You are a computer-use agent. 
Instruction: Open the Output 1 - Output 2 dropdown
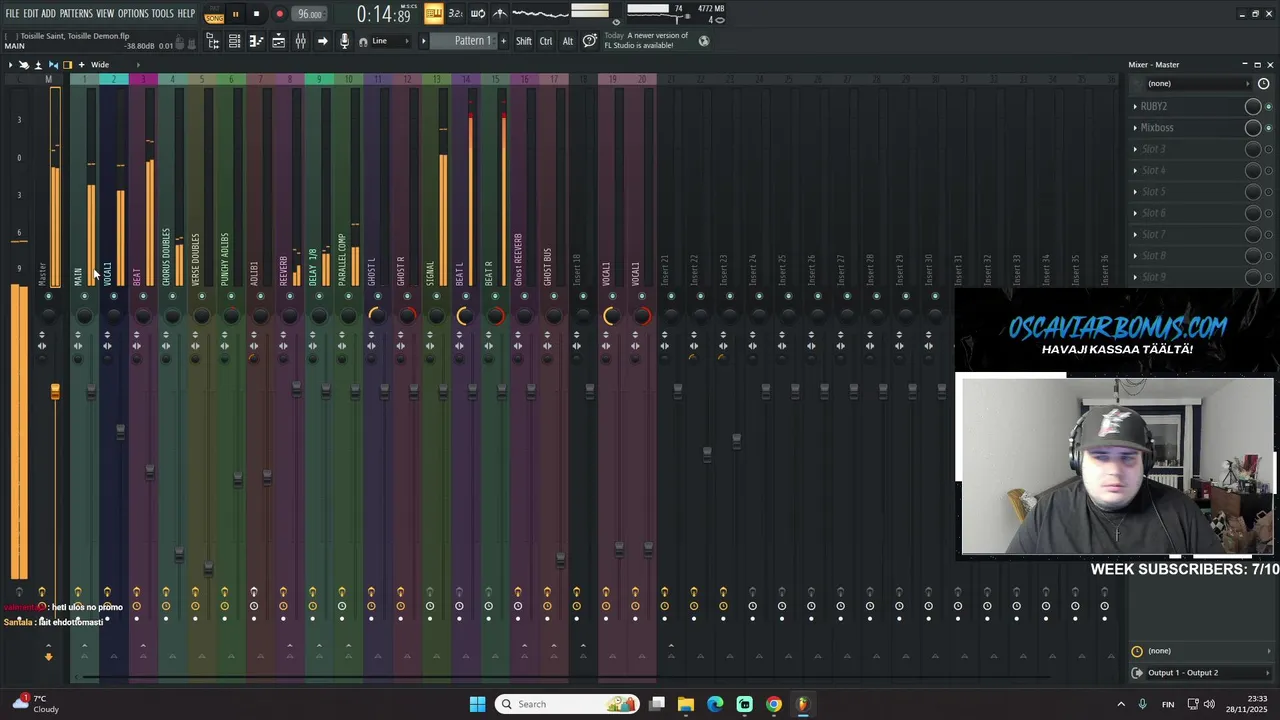point(1203,673)
